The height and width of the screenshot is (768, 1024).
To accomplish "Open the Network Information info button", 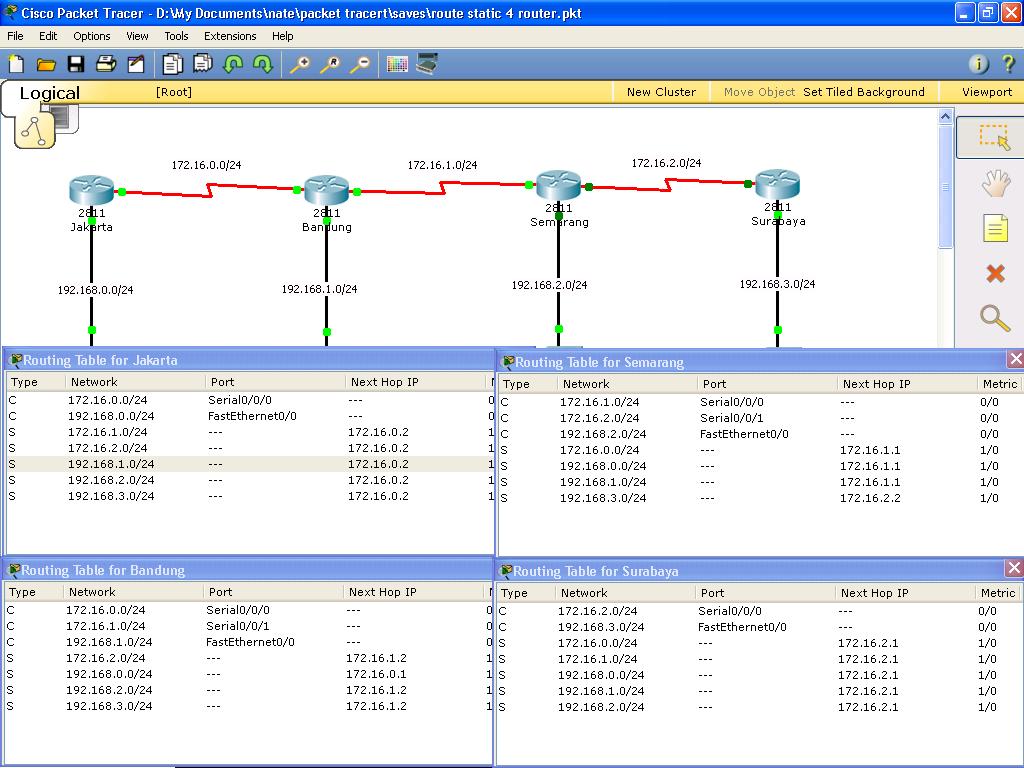I will pos(978,63).
